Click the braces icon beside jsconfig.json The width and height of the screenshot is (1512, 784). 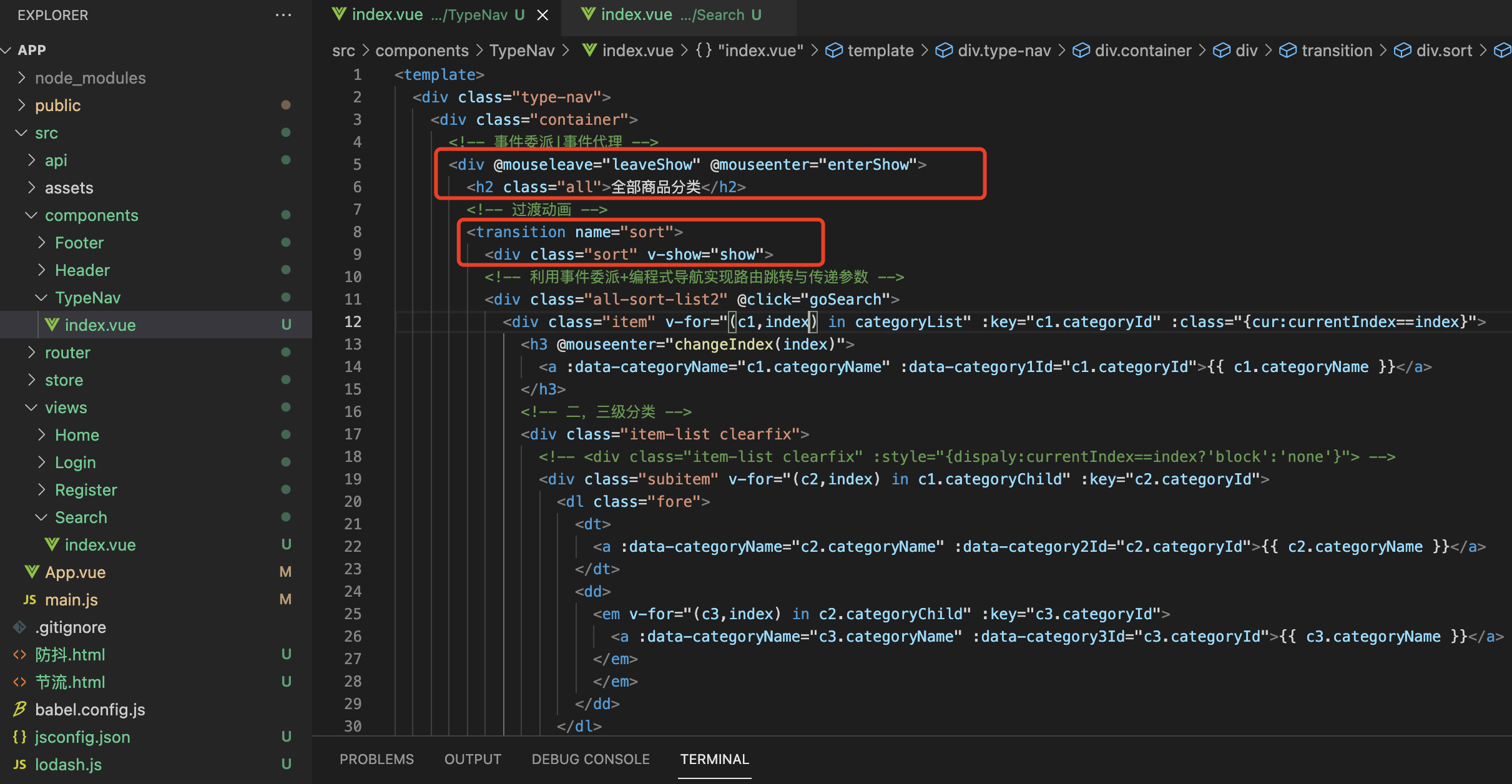coord(19,737)
